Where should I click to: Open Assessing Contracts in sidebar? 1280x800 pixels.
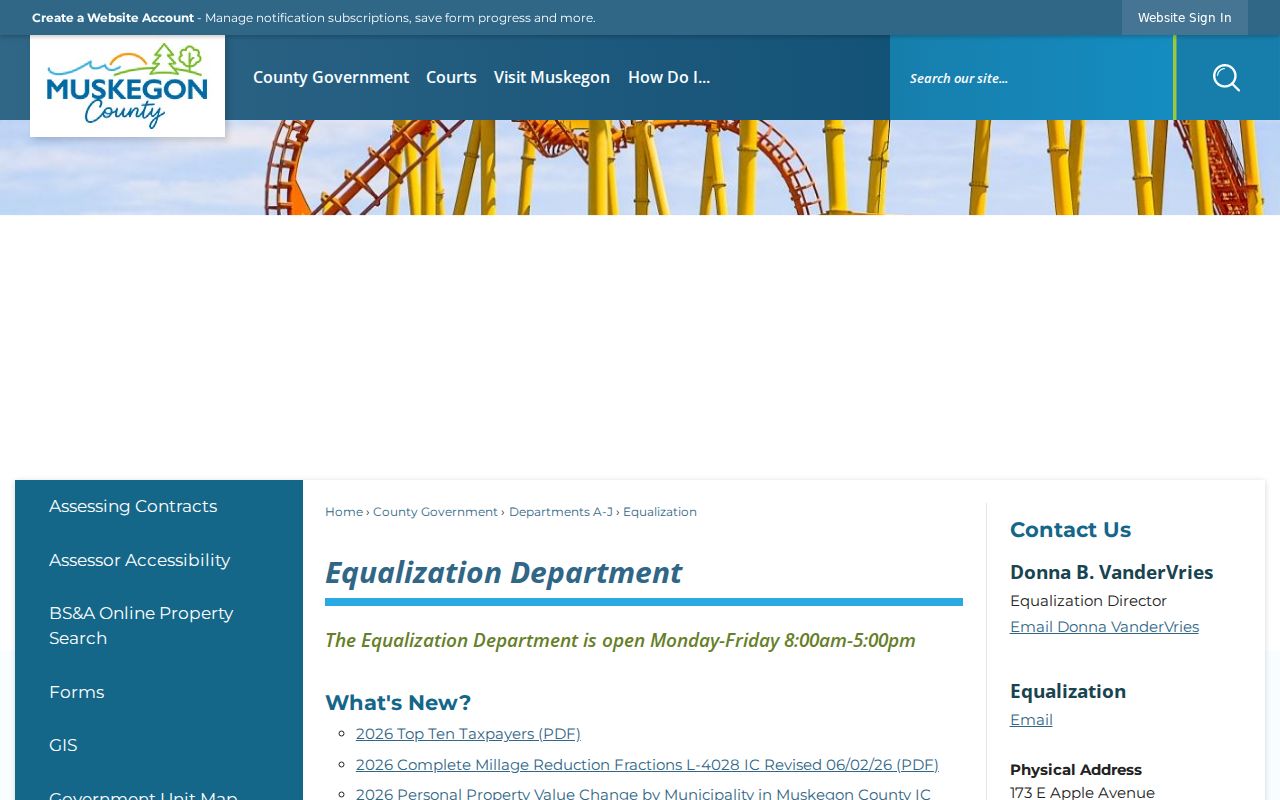click(133, 506)
